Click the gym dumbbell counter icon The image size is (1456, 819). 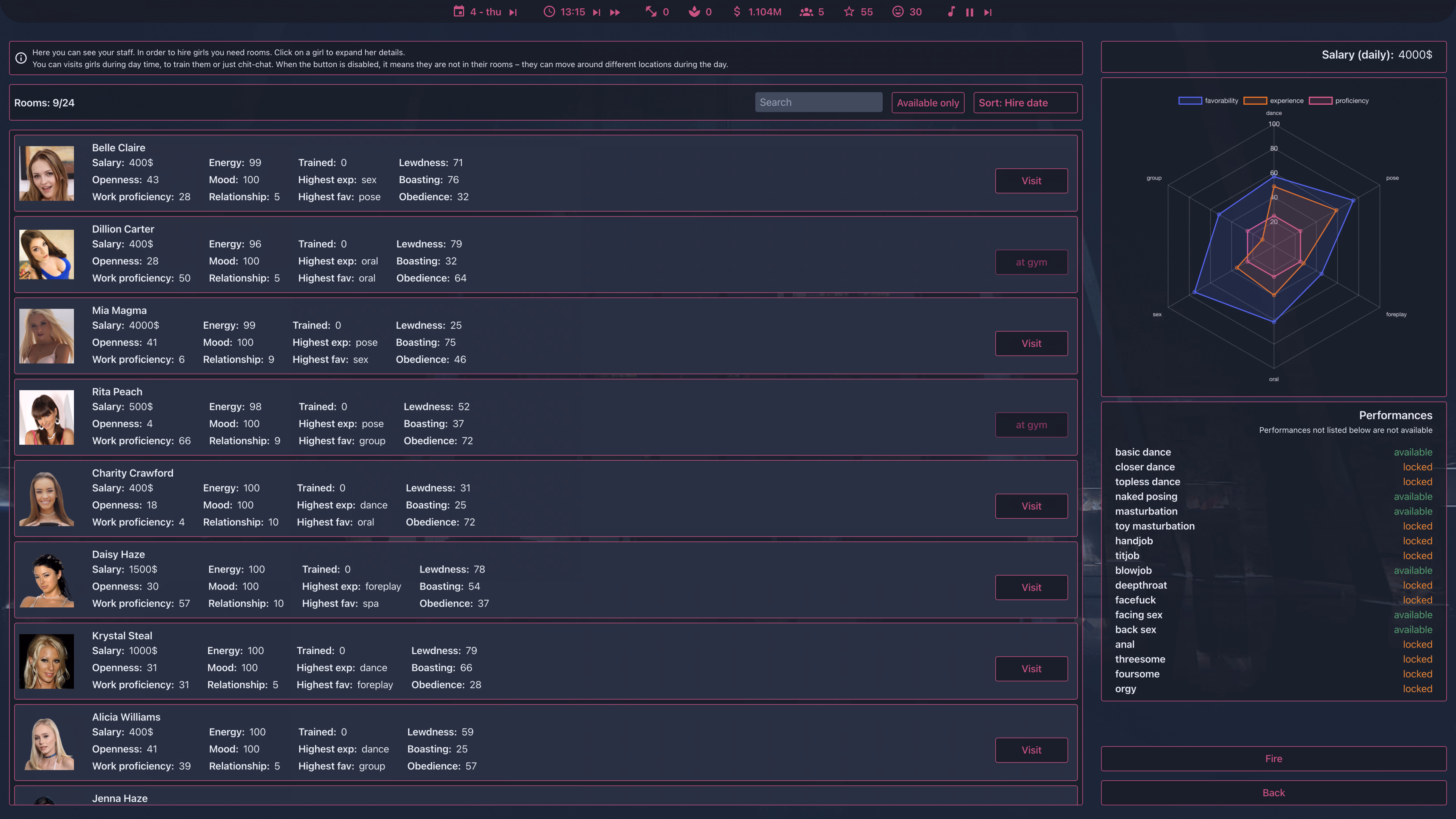(651, 12)
